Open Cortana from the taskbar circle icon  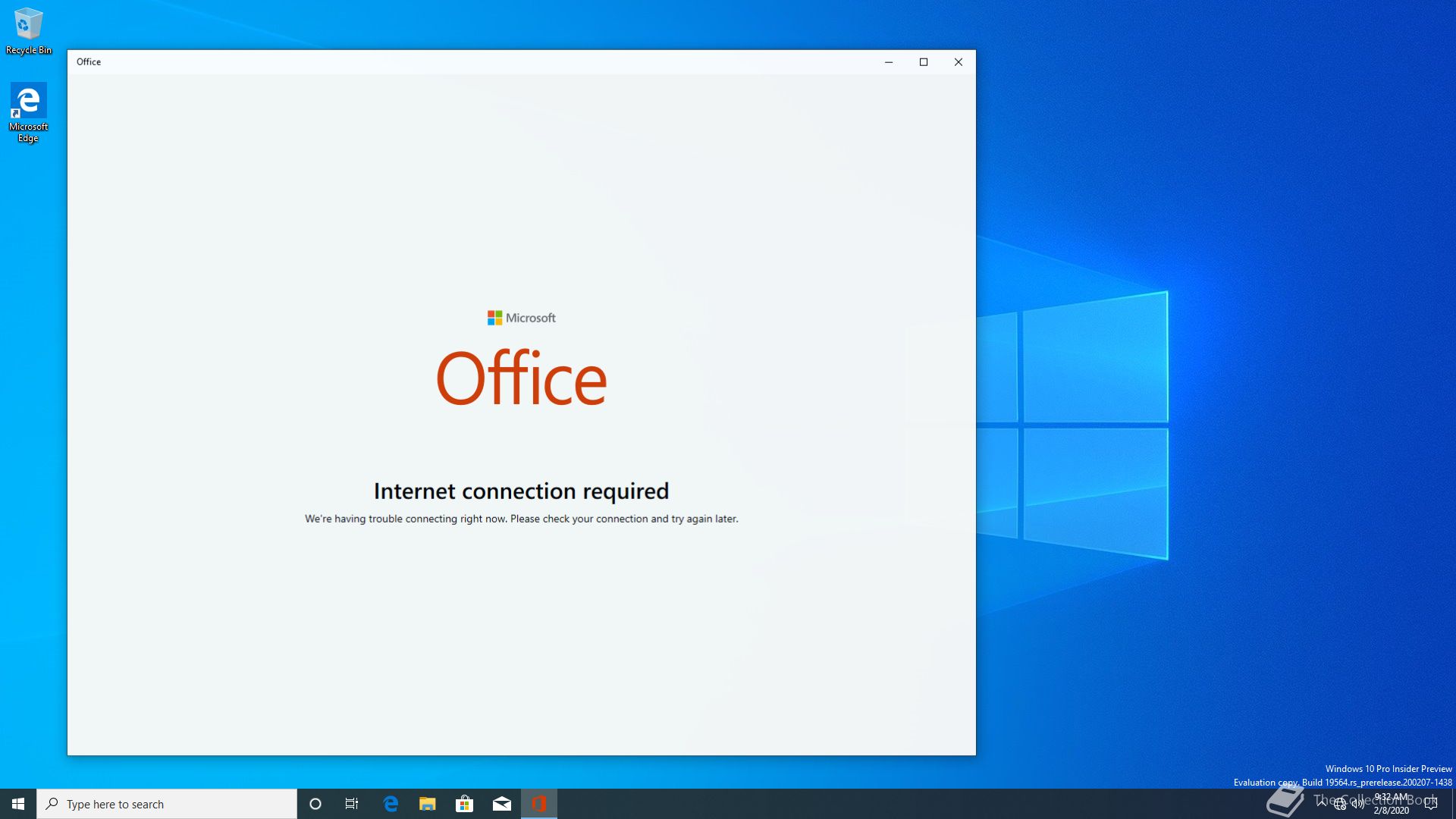315,804
